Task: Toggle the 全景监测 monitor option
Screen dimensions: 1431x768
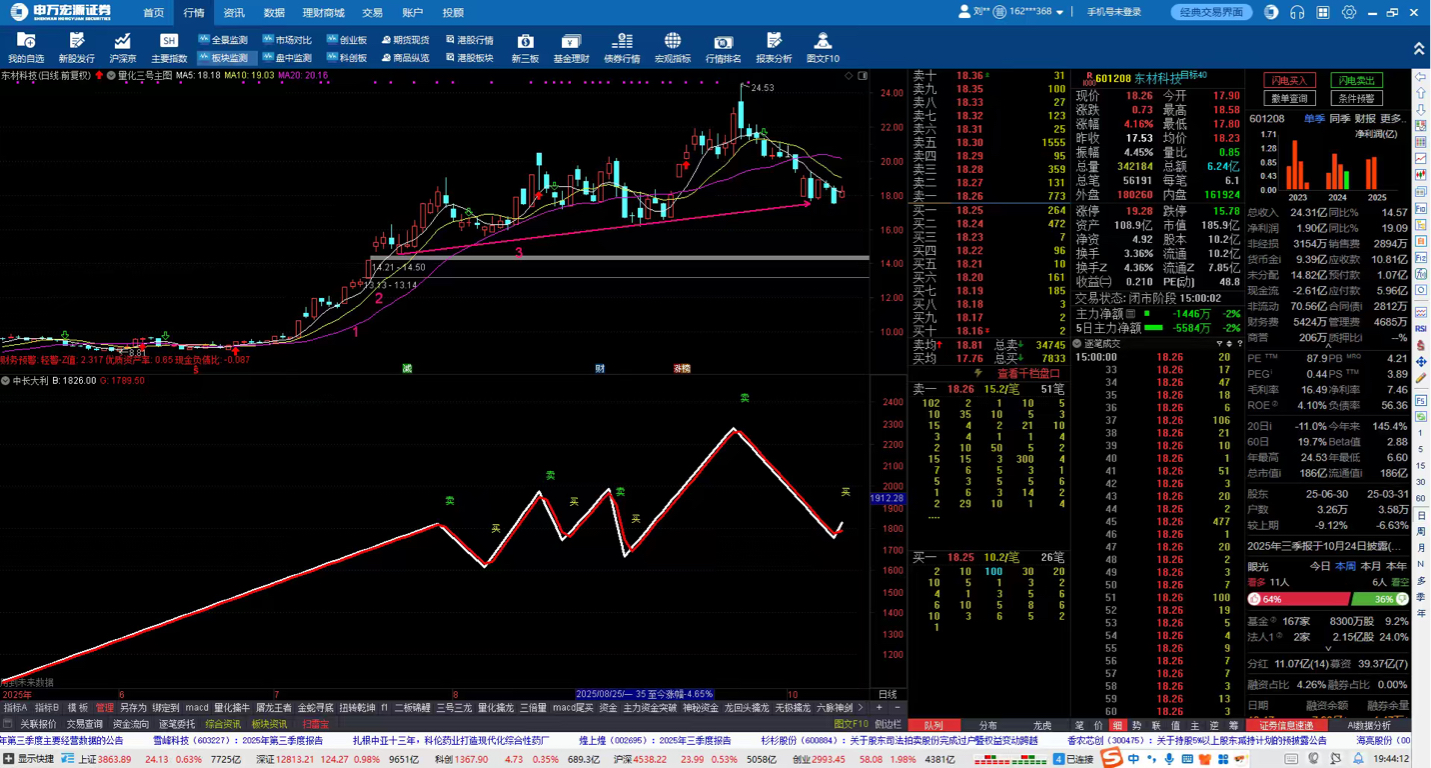Action: click(223, 40)
